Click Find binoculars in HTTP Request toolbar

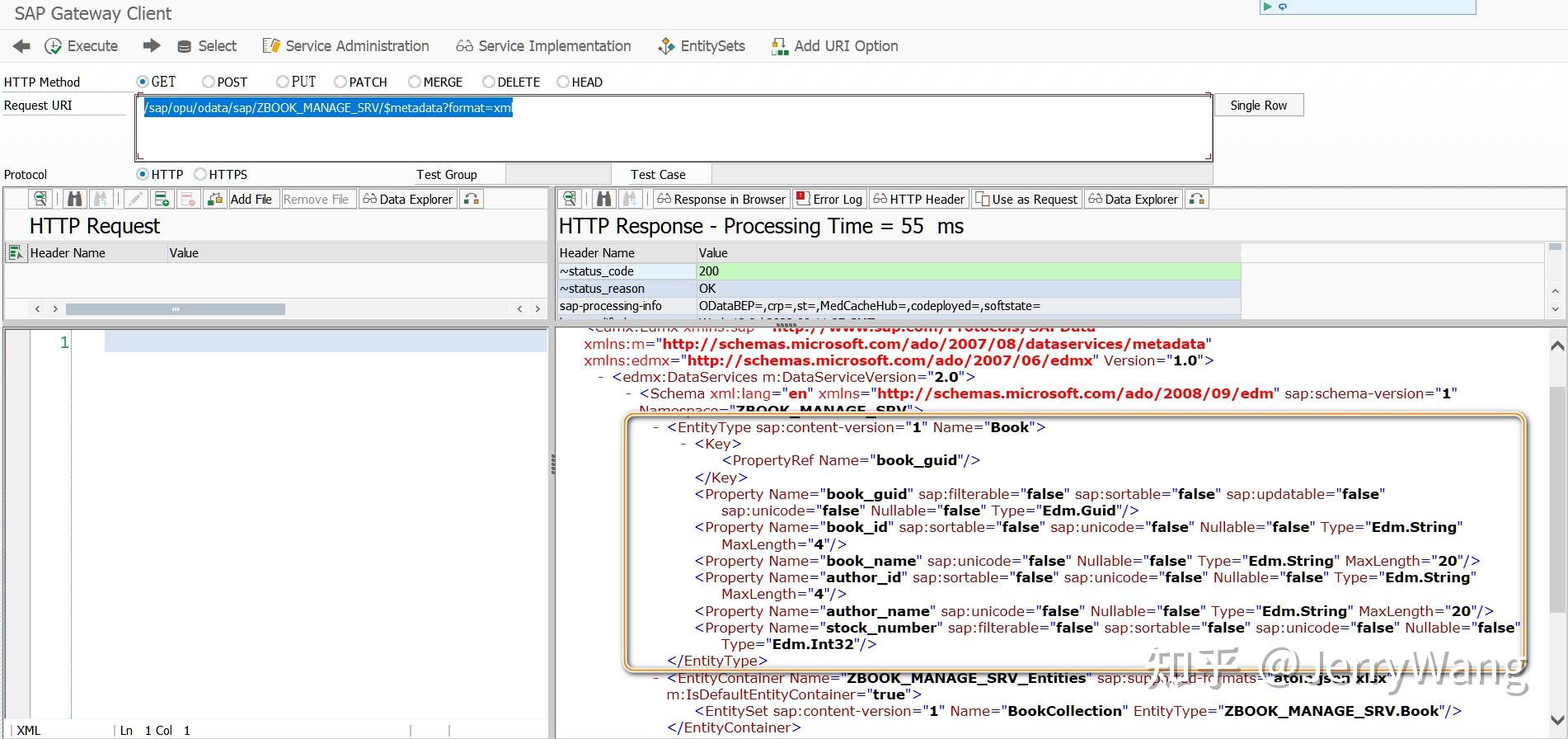(x=75, y=199)
